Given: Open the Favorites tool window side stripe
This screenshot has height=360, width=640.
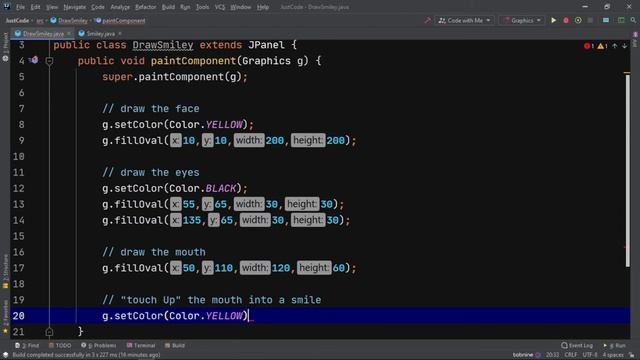Looking at the screenshot, I should [5, 316].
